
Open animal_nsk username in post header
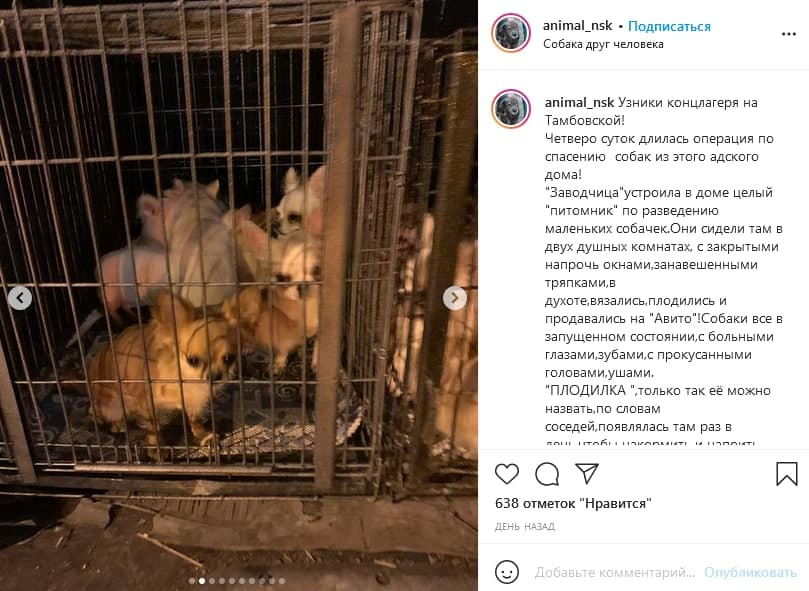577,26
